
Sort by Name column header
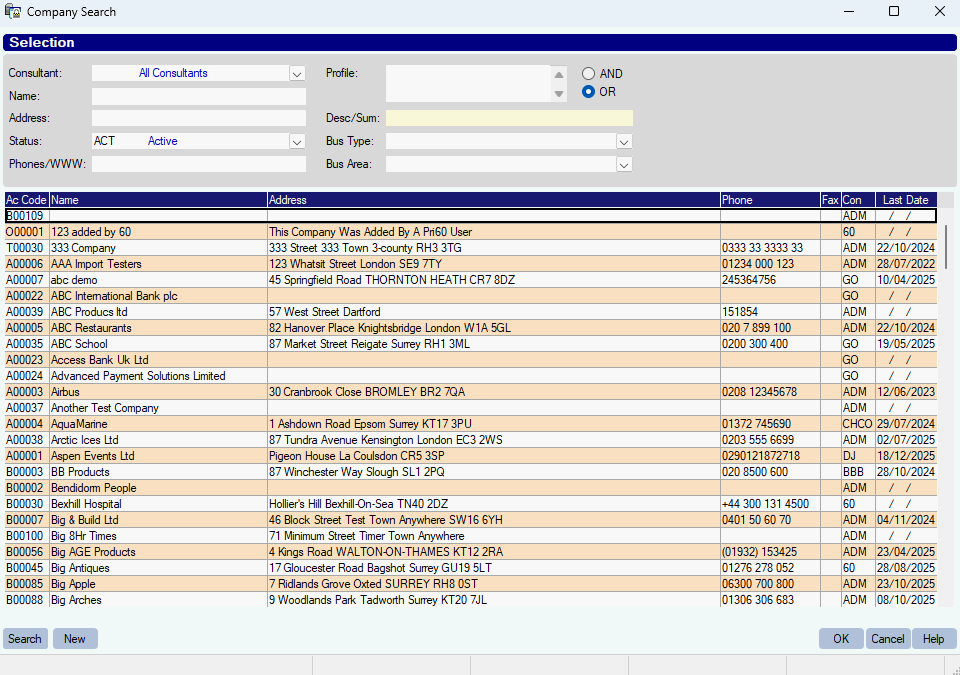click(x=158, y=200)
